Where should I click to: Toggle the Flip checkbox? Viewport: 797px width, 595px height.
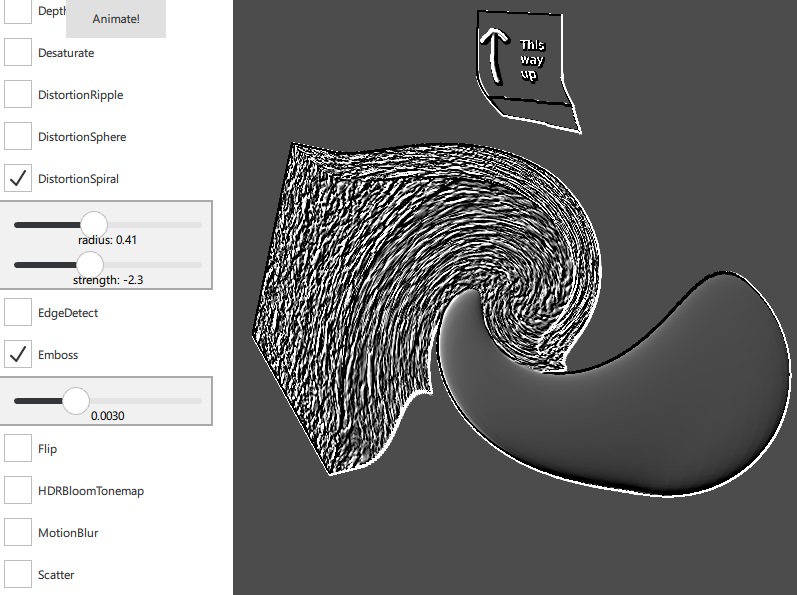click(18, 448)
